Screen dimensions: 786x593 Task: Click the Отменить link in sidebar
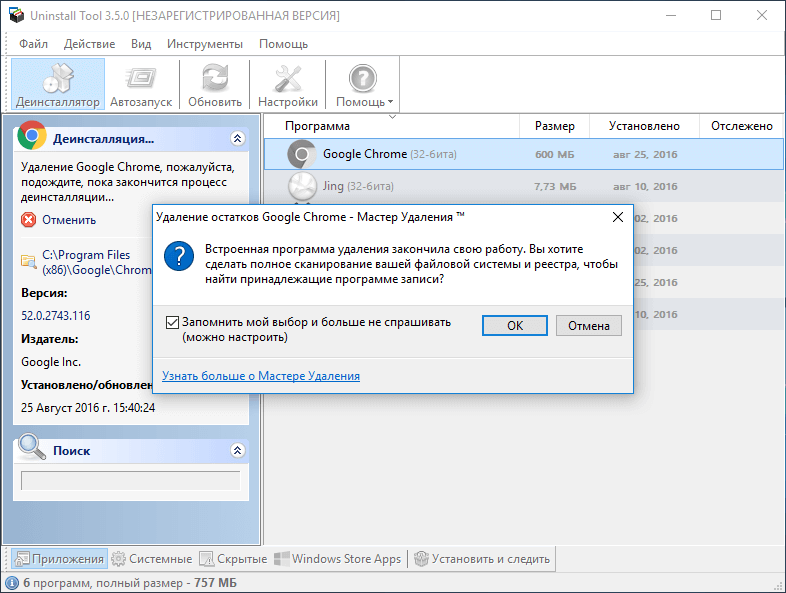(69, 220)
